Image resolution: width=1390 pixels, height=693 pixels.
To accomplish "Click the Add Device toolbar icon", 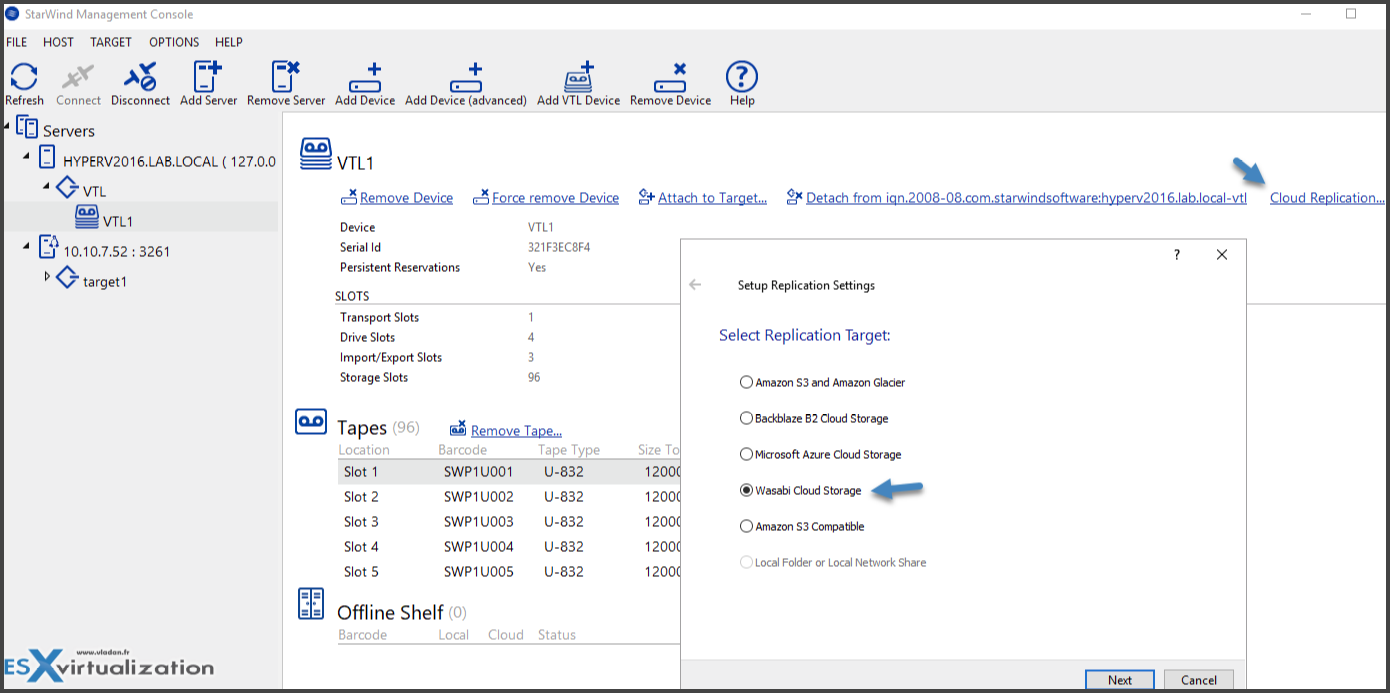I will click(365, 79).
